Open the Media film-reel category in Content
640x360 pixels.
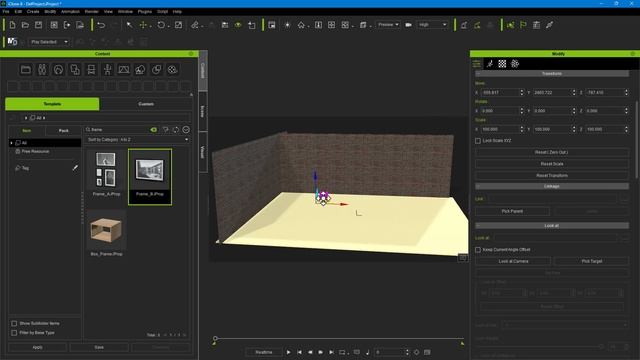(x=173, y=69)
